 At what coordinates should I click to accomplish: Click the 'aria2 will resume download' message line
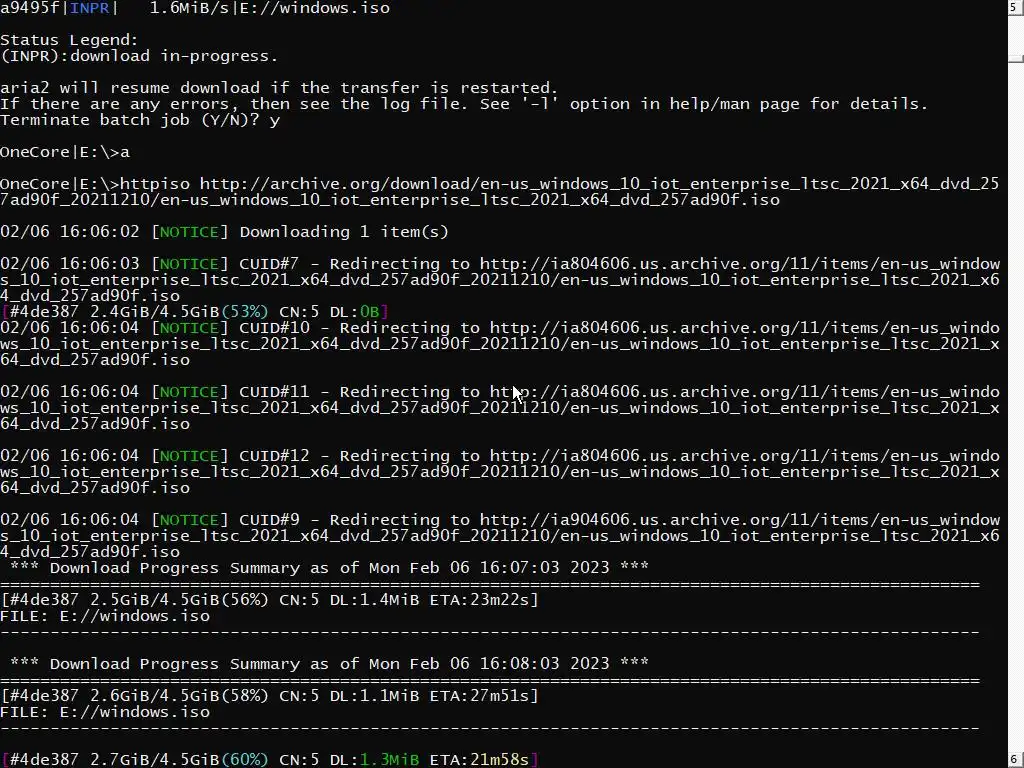click(x=279, y=88)
